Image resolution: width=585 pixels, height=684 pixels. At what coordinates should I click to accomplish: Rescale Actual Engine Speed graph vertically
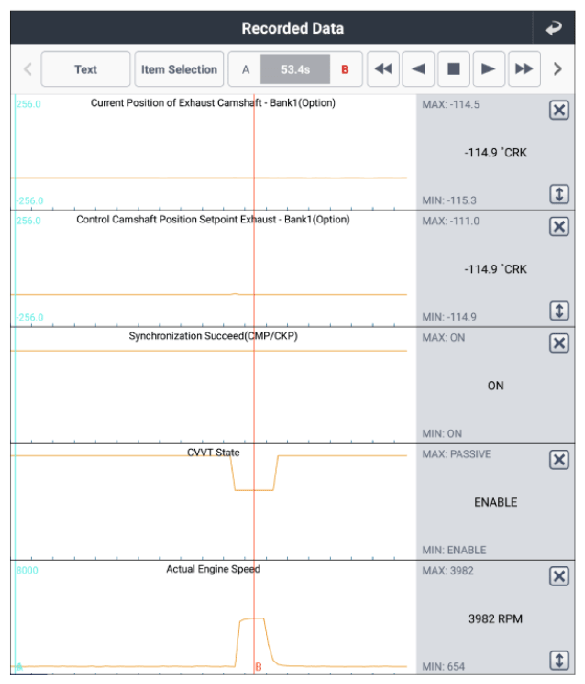tap(559, 660)
